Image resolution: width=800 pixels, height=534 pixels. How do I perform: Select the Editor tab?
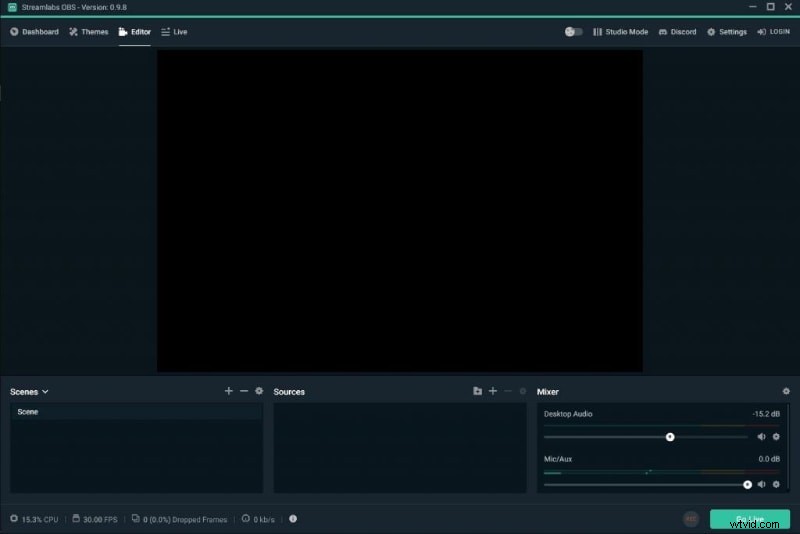pos(135,32)
